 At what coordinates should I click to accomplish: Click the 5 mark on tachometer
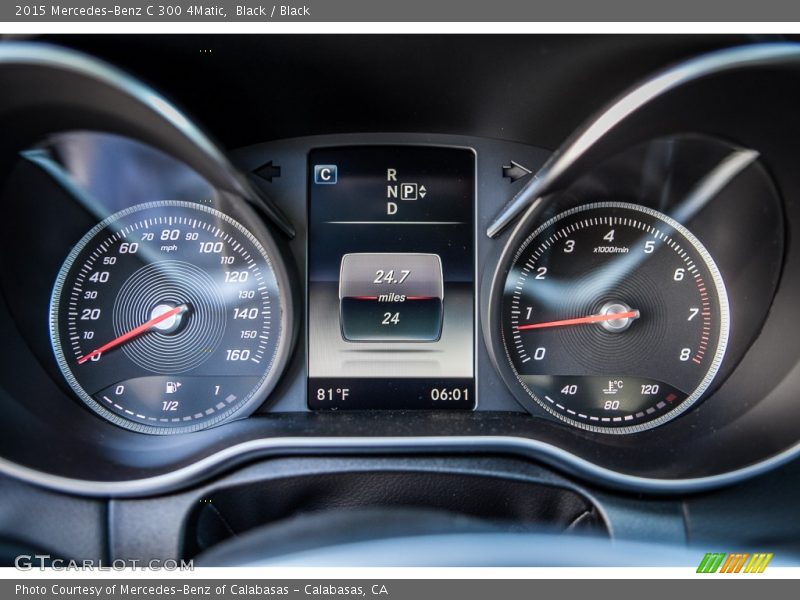[x=649, y=247]
